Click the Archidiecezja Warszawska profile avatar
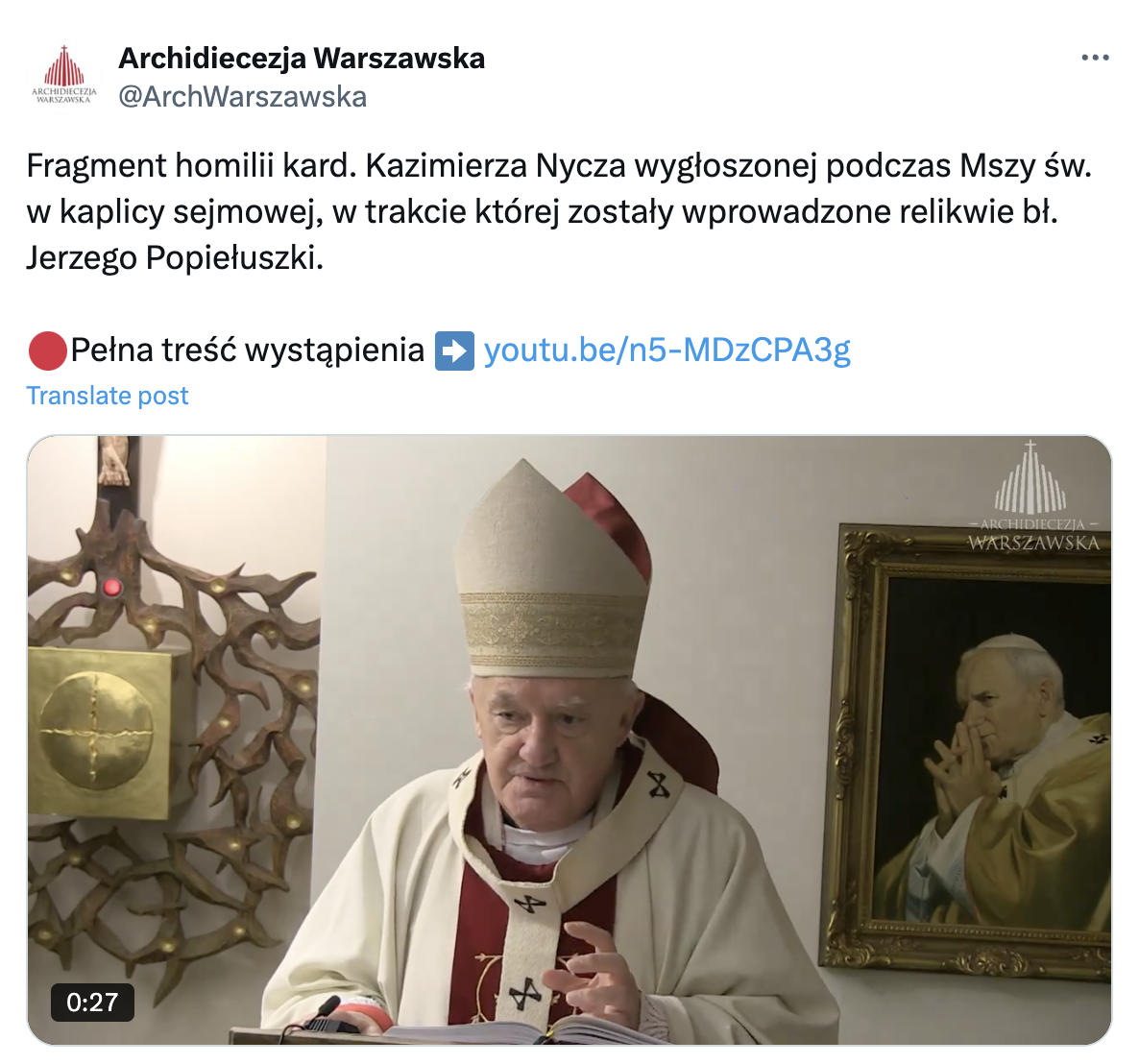Image resolution: width=1139 pixels, height=1064 pixels. click(63, 76)
